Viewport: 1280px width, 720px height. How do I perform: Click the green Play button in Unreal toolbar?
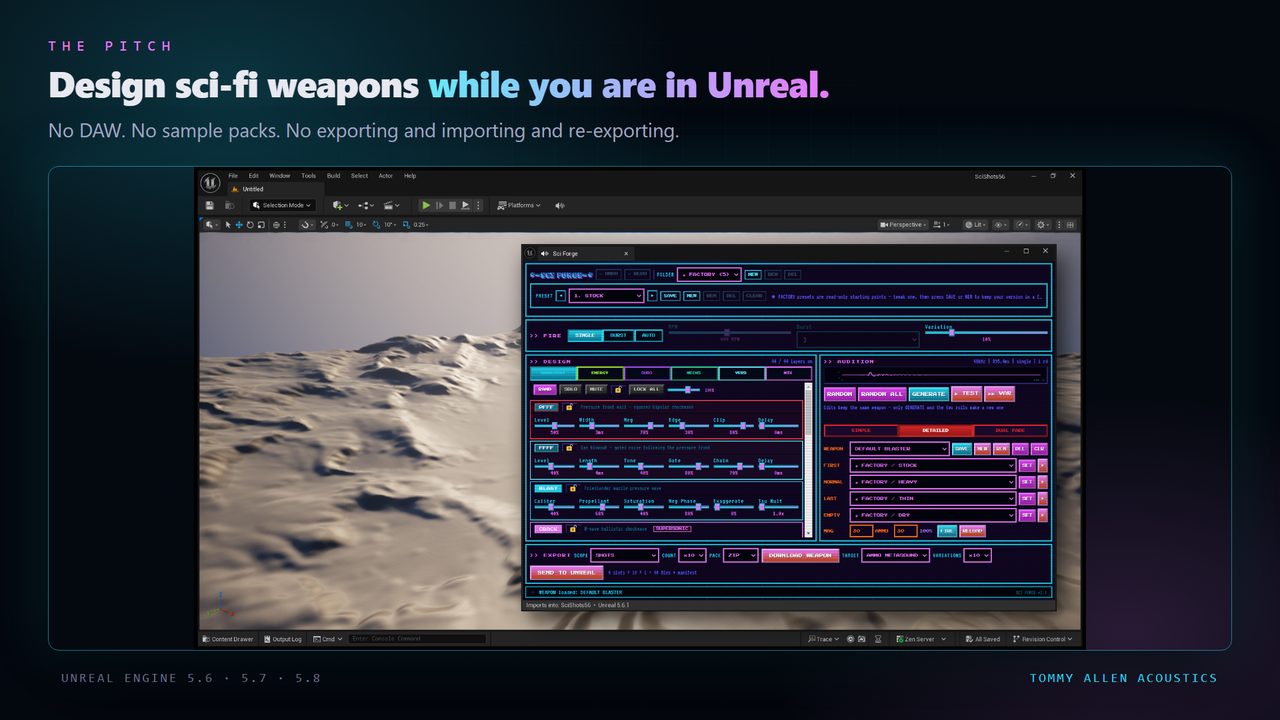click(426, 205)
